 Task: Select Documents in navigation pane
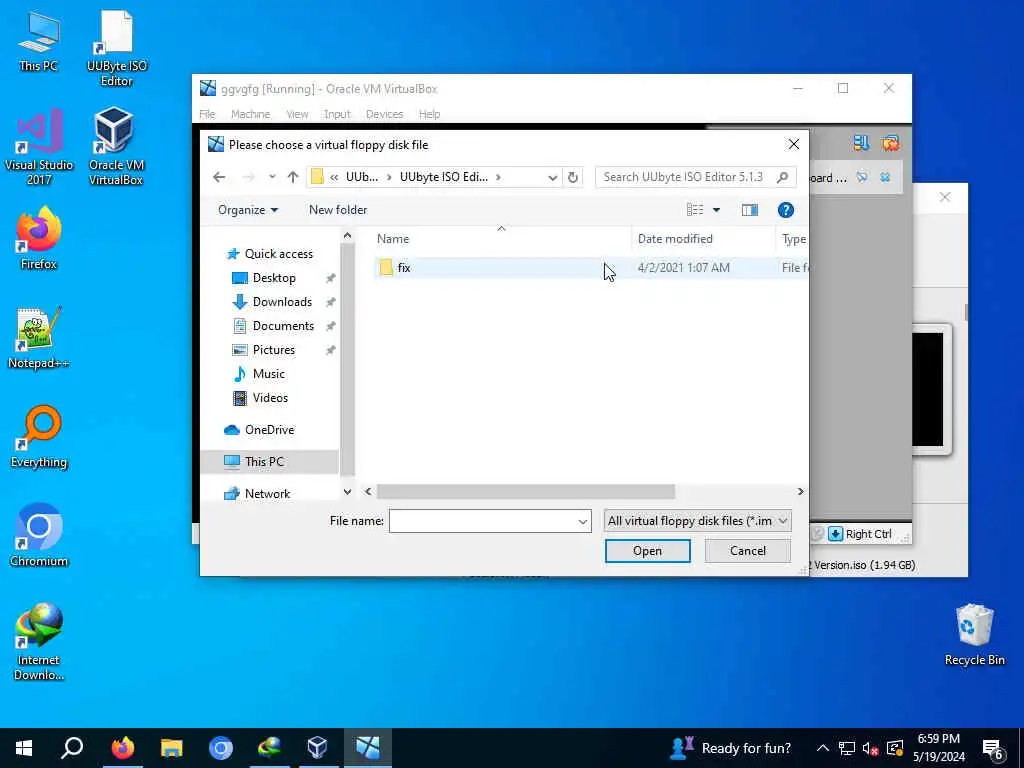pos(283,326)
